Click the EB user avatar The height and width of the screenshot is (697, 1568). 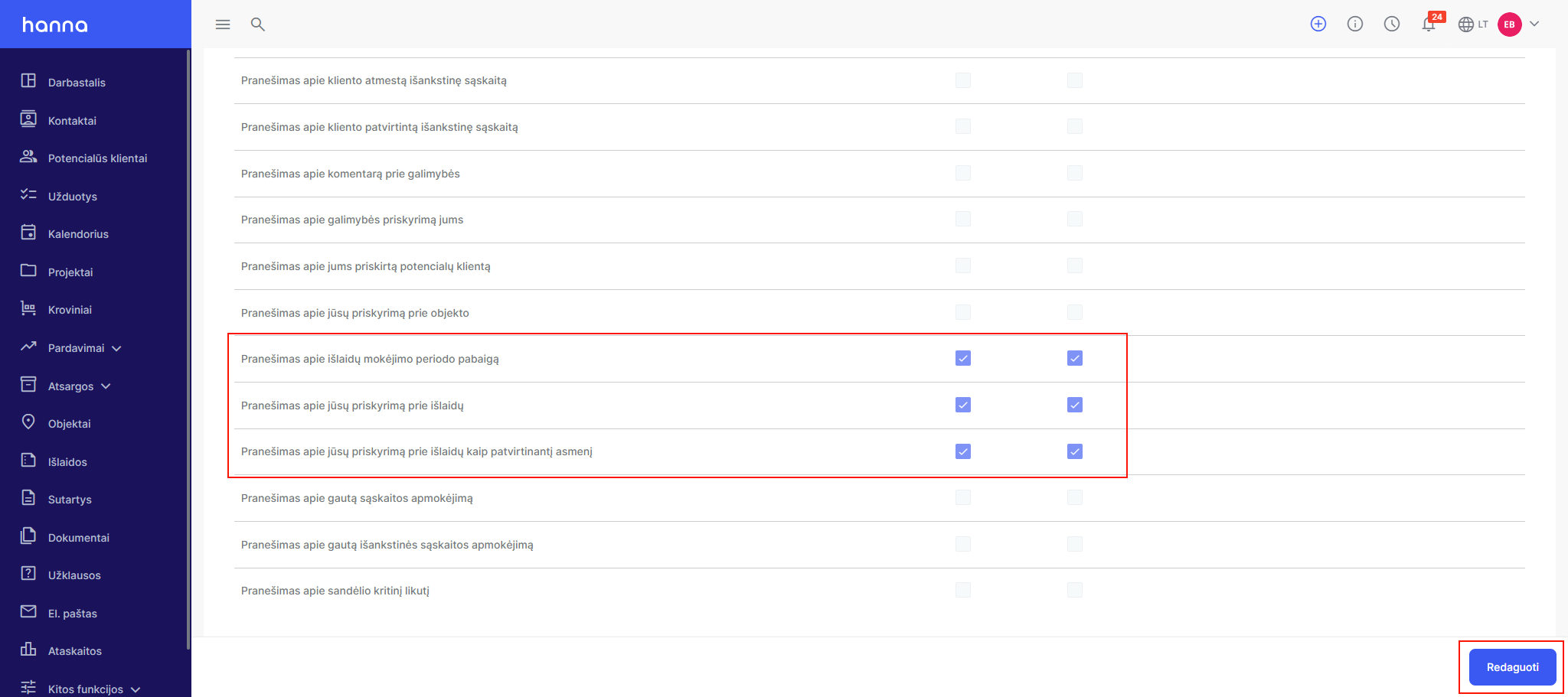1510,24
